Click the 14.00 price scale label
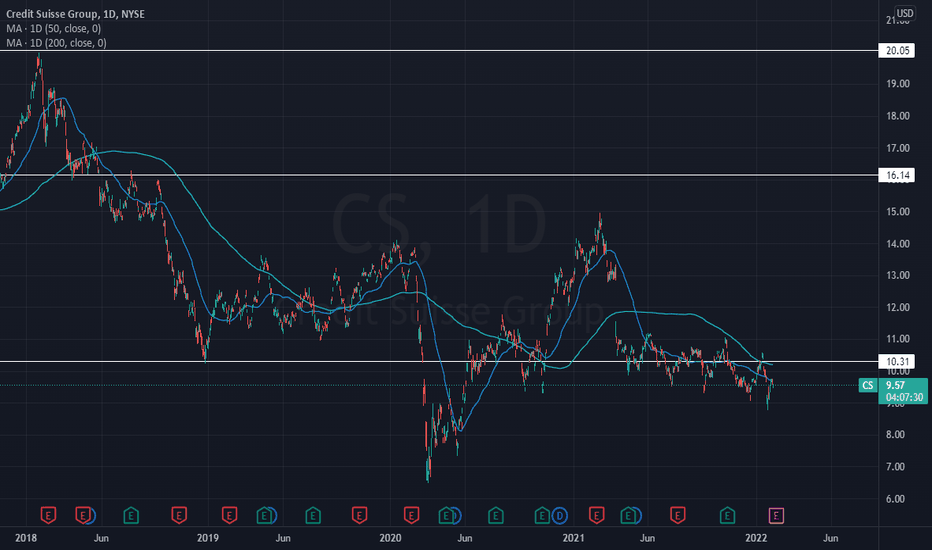Screen dimensions: 932x550 [x=898, y=244]
